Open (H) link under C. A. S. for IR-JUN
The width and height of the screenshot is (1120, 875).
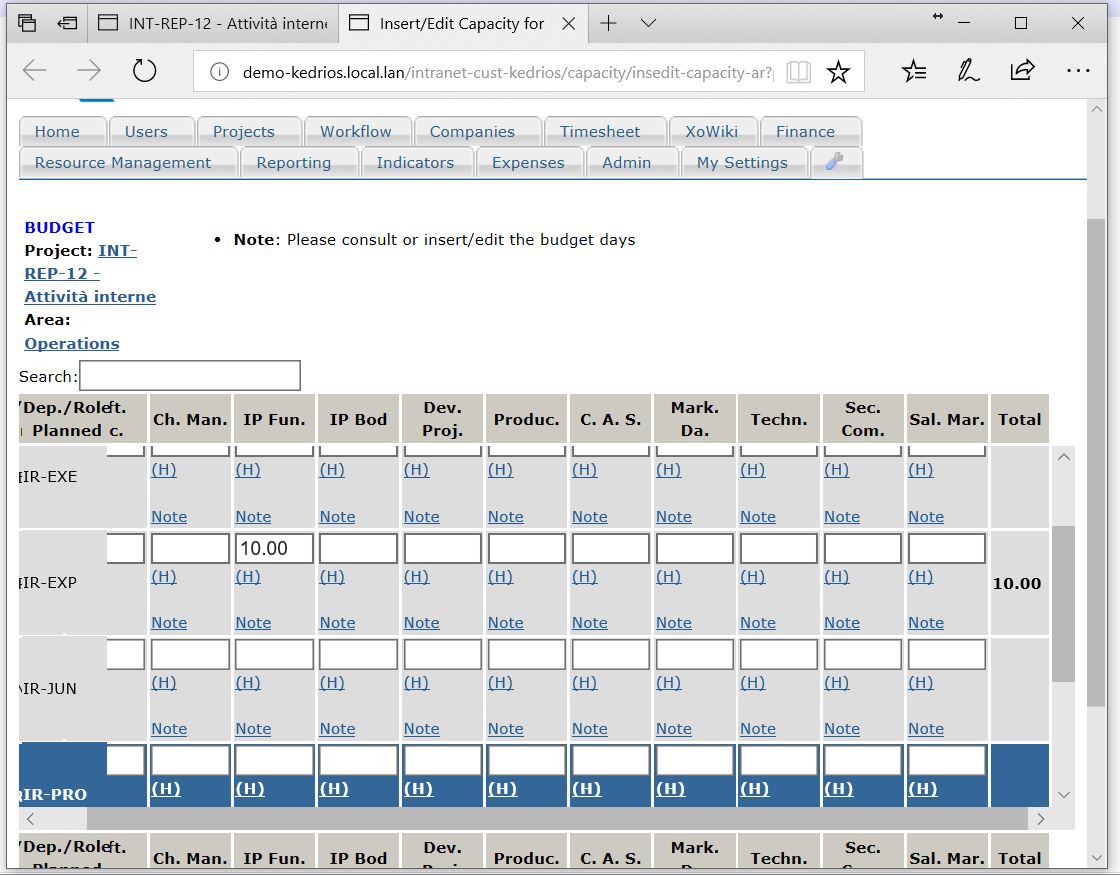tap(585, 683)
